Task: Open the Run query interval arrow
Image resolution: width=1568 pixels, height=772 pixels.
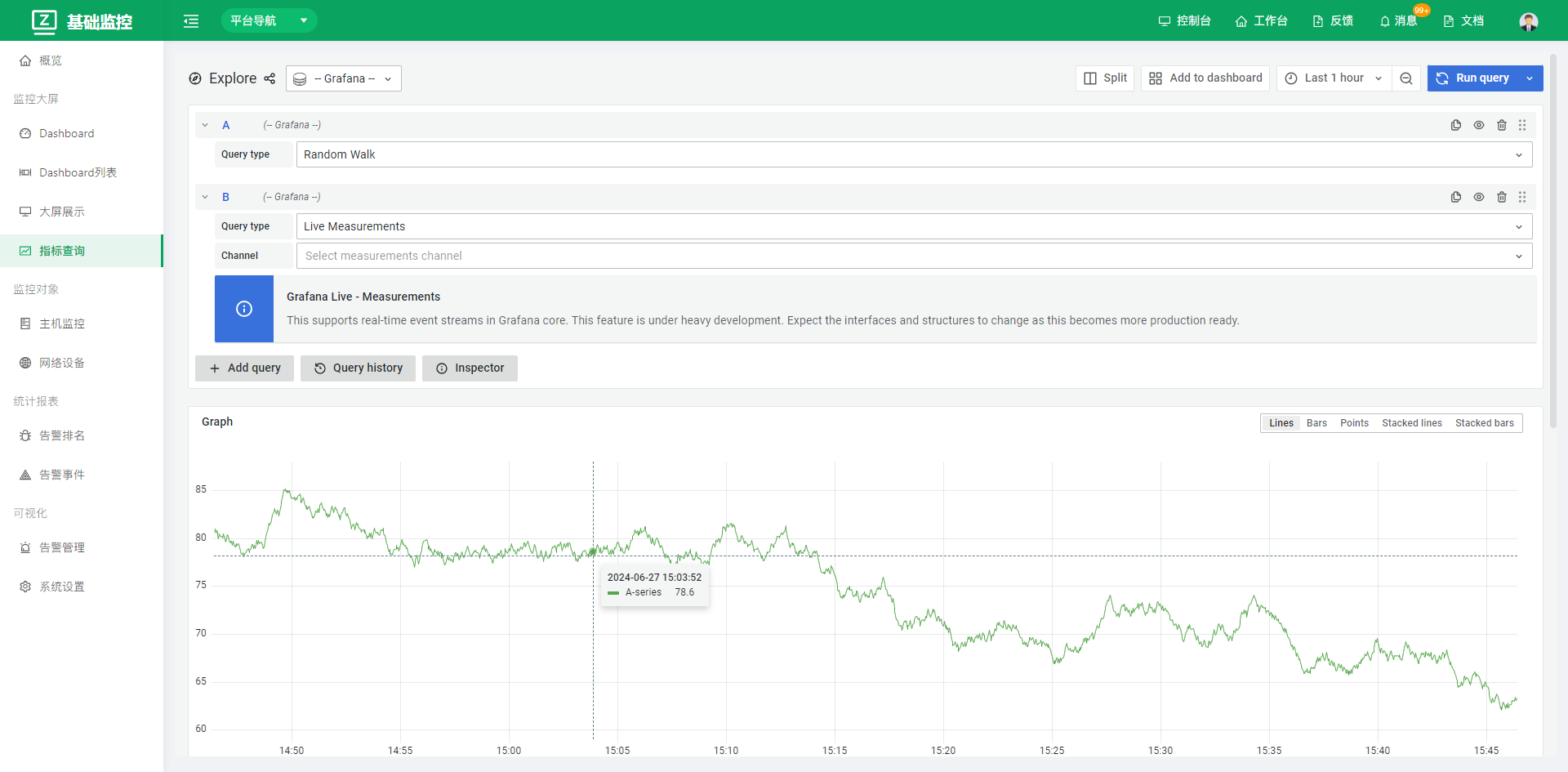Action: click(x=1530, y=78)
